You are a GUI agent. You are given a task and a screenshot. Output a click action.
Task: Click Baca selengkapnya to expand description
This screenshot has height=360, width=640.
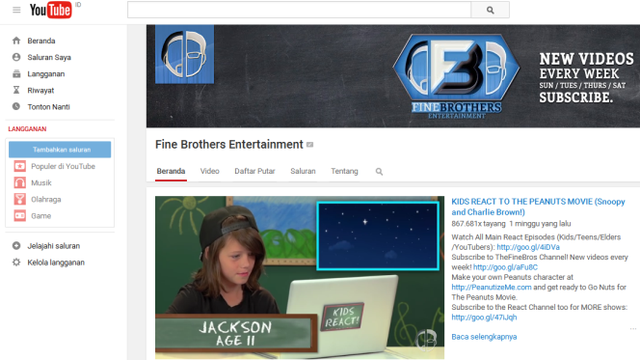tap(484, 337)
